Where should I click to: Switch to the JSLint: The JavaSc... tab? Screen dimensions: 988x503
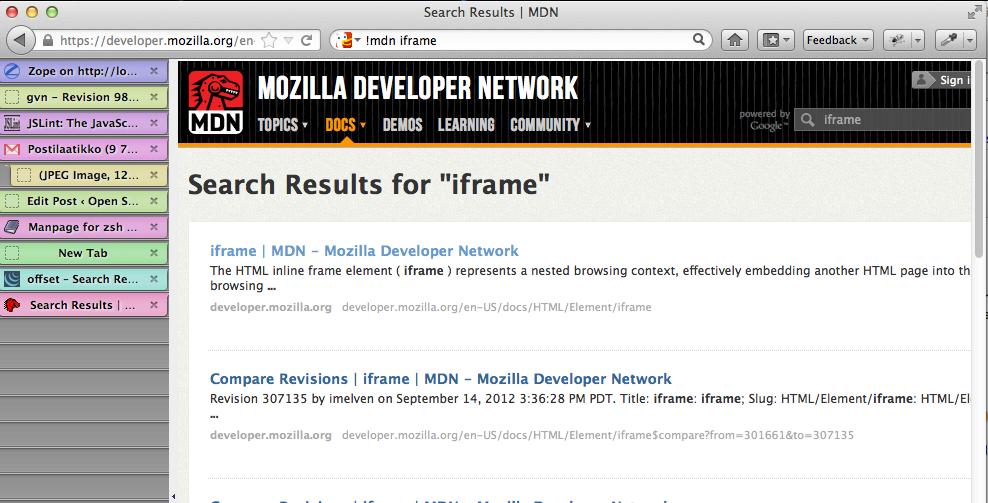tap(84, 123)
